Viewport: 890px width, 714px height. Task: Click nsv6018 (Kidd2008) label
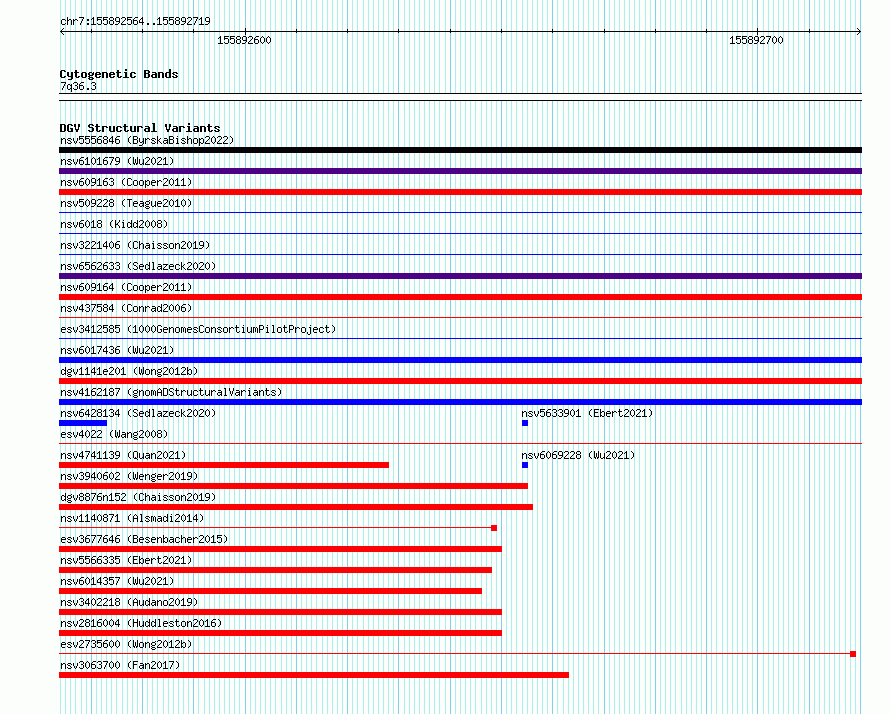[x=114, y=224]
